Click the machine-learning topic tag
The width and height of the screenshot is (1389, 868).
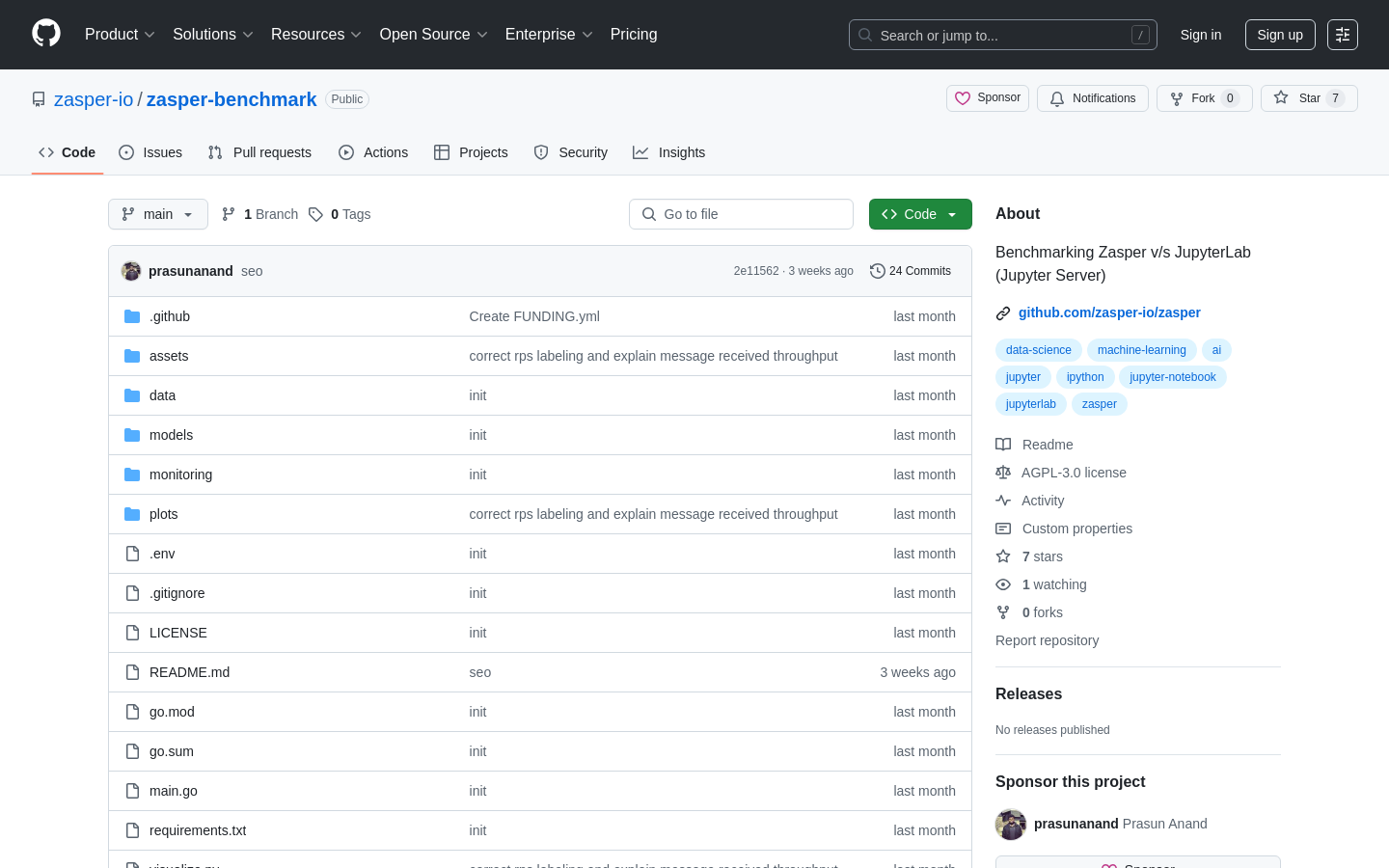click(x=1141, y=350)
